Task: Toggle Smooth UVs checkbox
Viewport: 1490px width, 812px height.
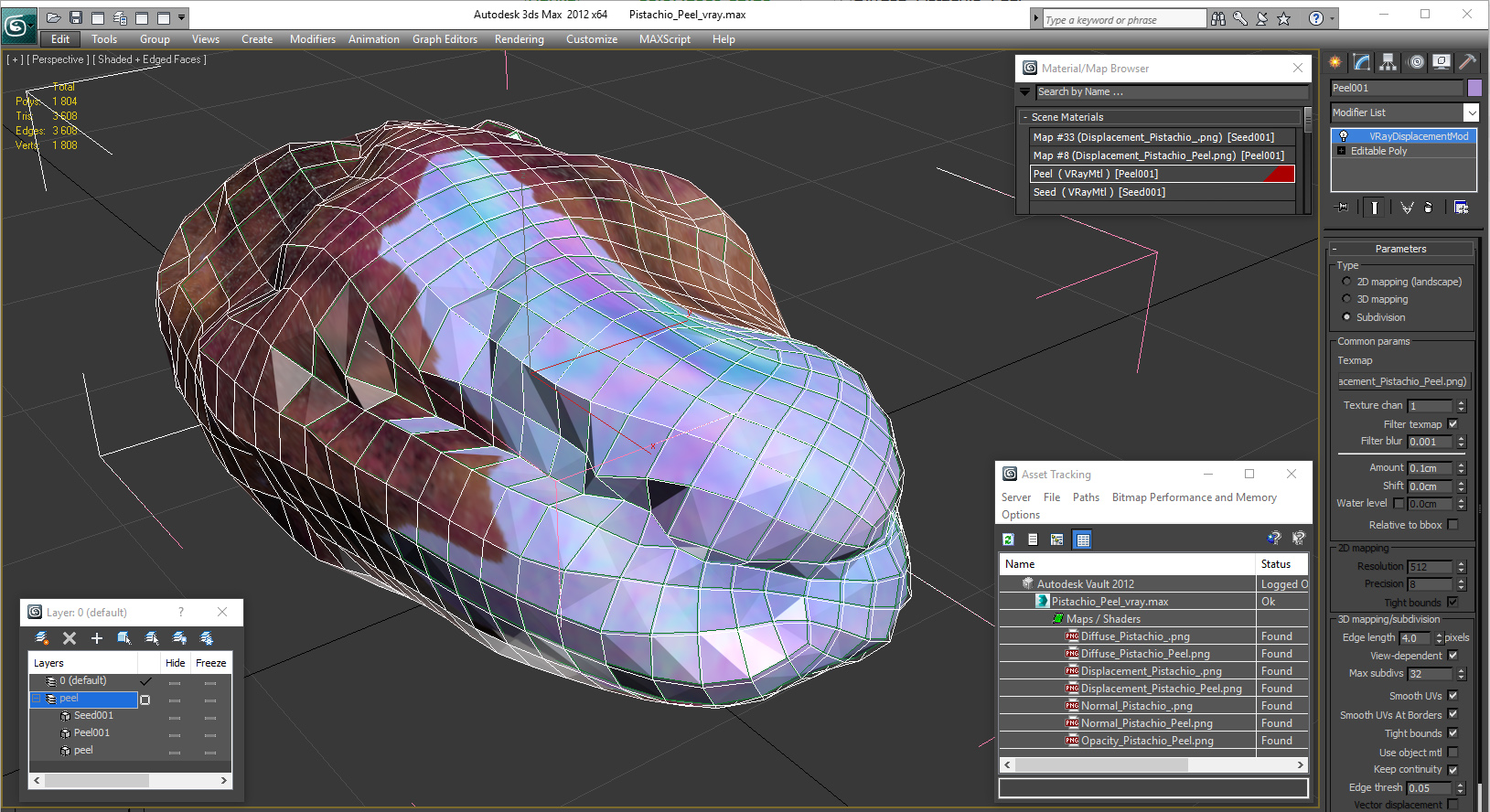Action: coord(1452,696)
